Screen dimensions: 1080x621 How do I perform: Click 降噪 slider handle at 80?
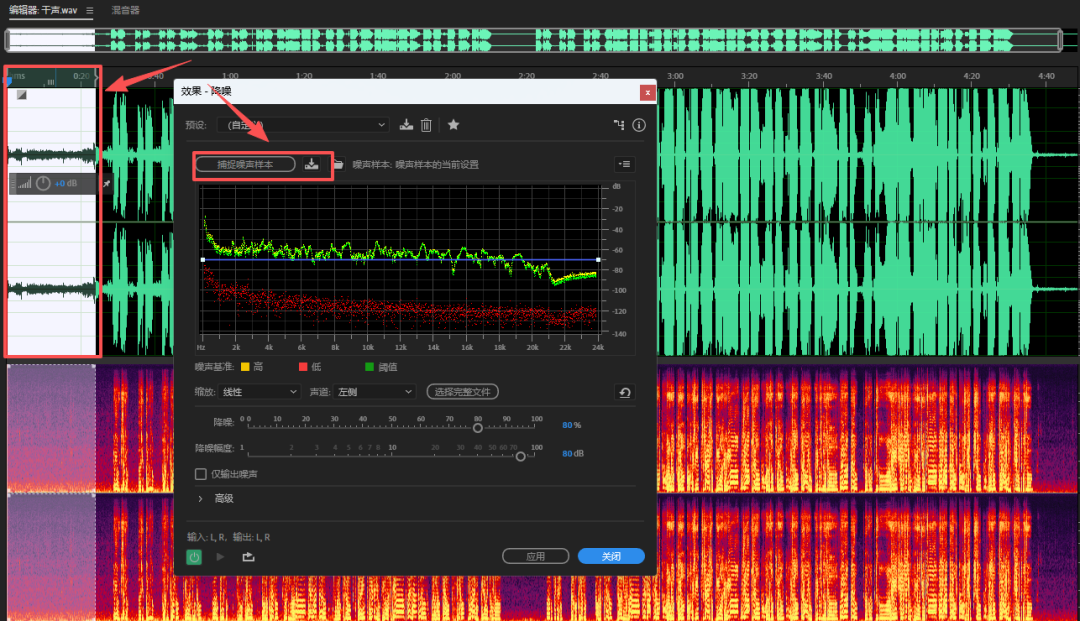point(477,428)
